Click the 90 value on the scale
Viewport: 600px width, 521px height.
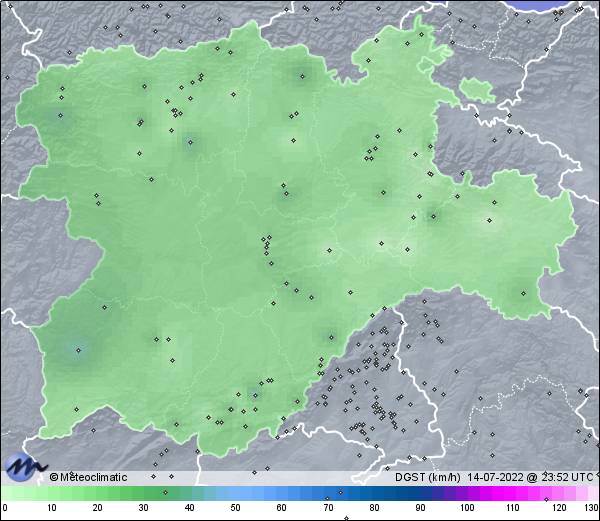pyautogui.click(x=420, y=508)
